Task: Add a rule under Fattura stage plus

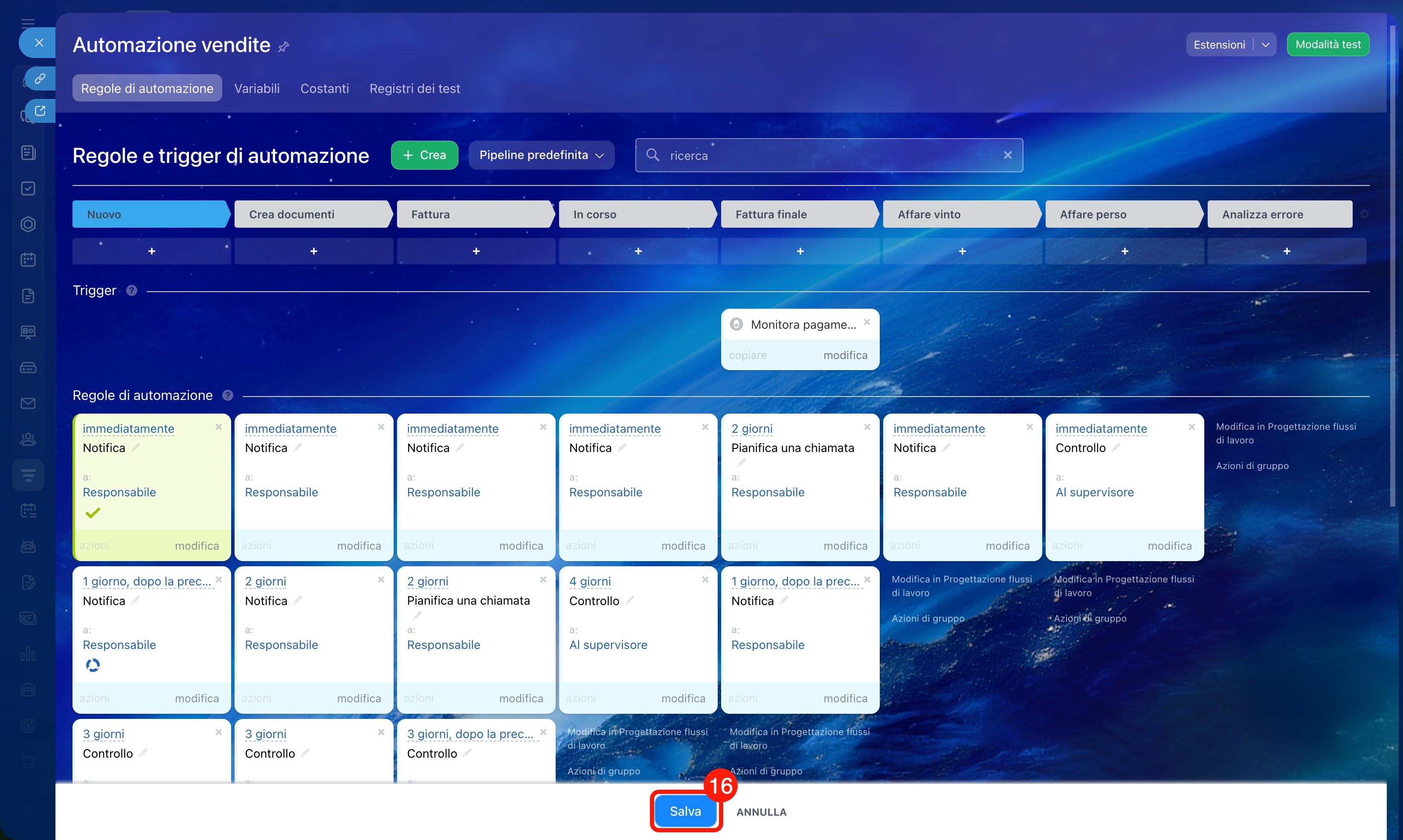Action: 476,251
